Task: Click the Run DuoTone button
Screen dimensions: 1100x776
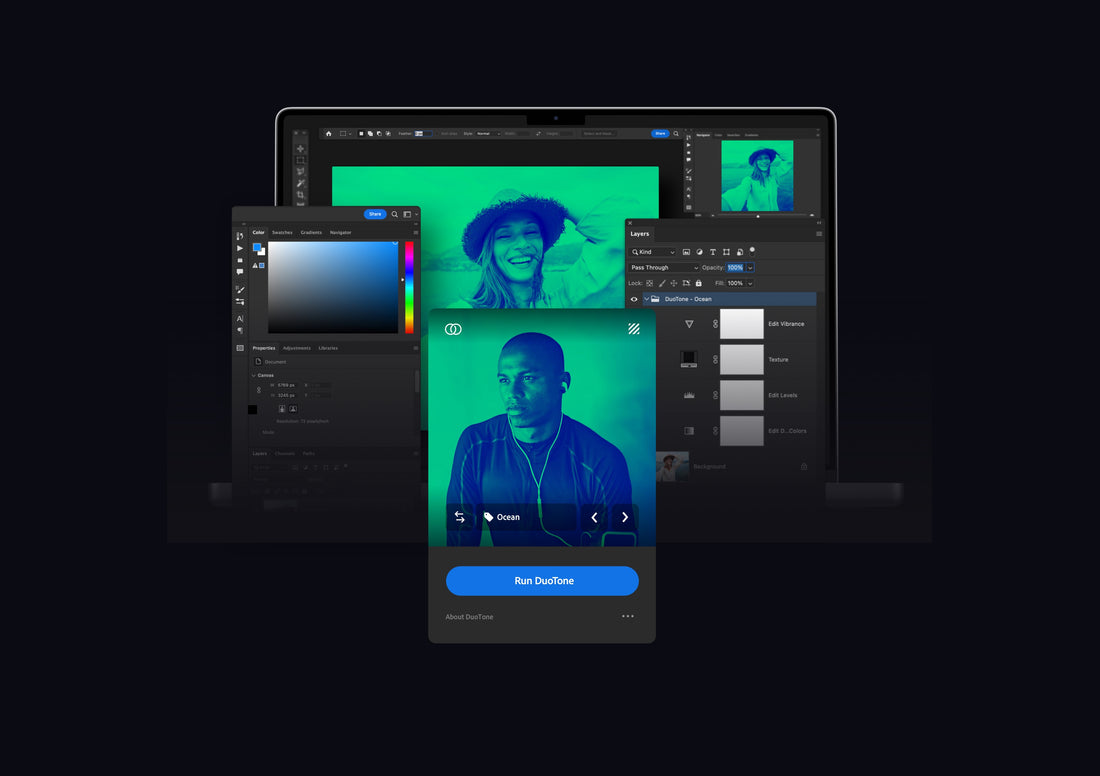Action: (x=542, y=581)
